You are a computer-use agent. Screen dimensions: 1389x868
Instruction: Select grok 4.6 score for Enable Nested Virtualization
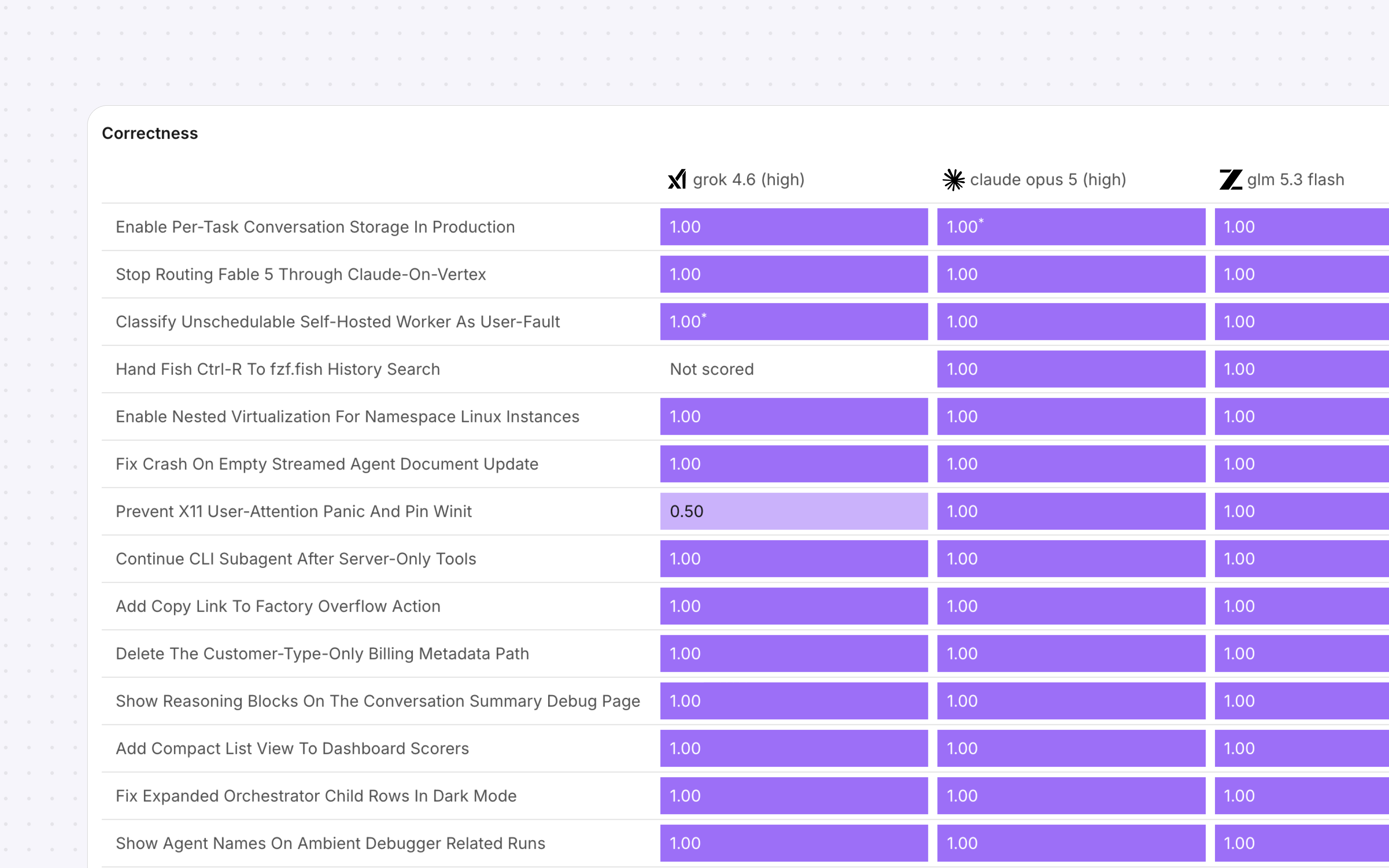[794, 416]
